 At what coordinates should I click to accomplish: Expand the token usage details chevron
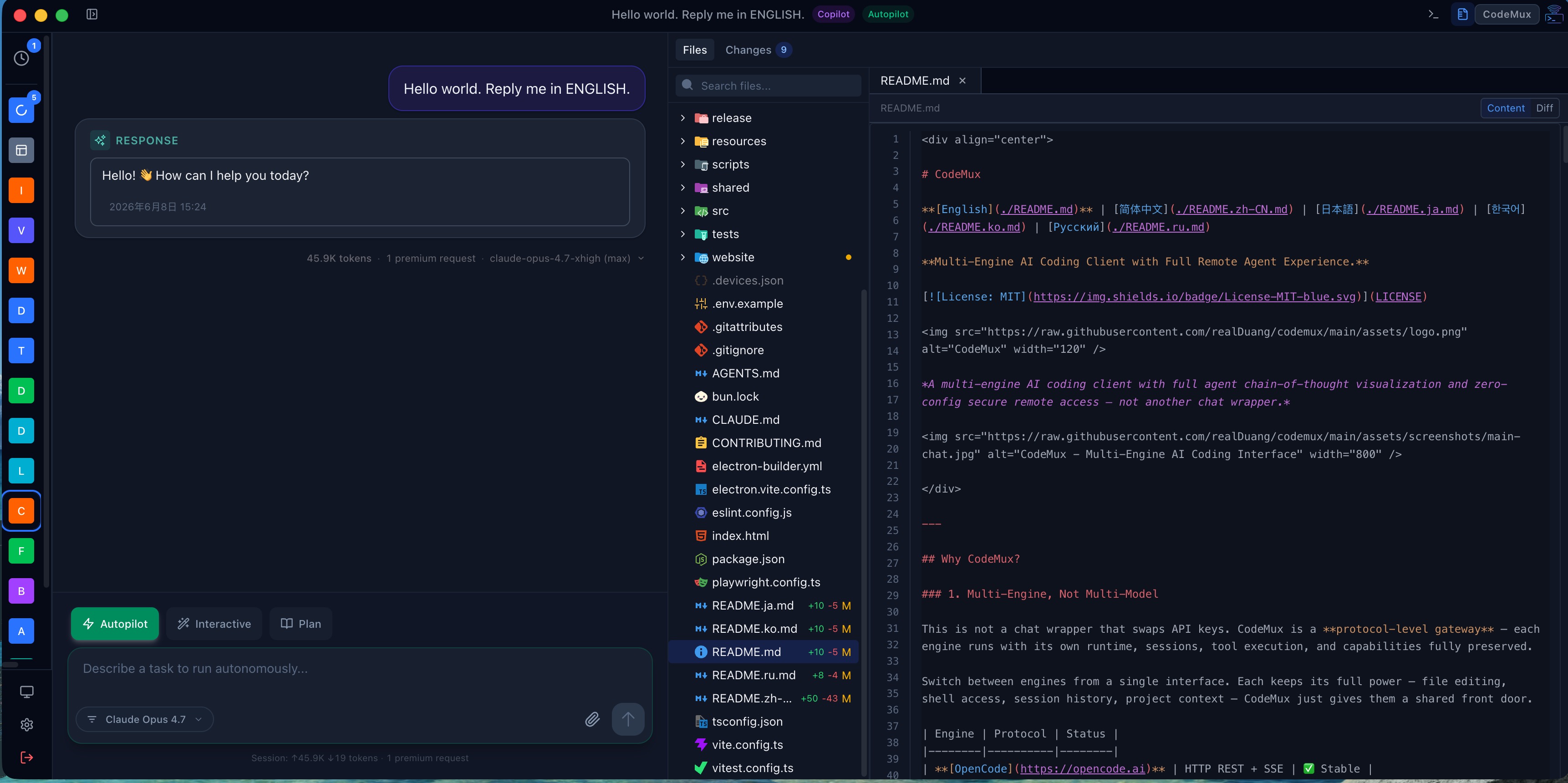[641, 259]
